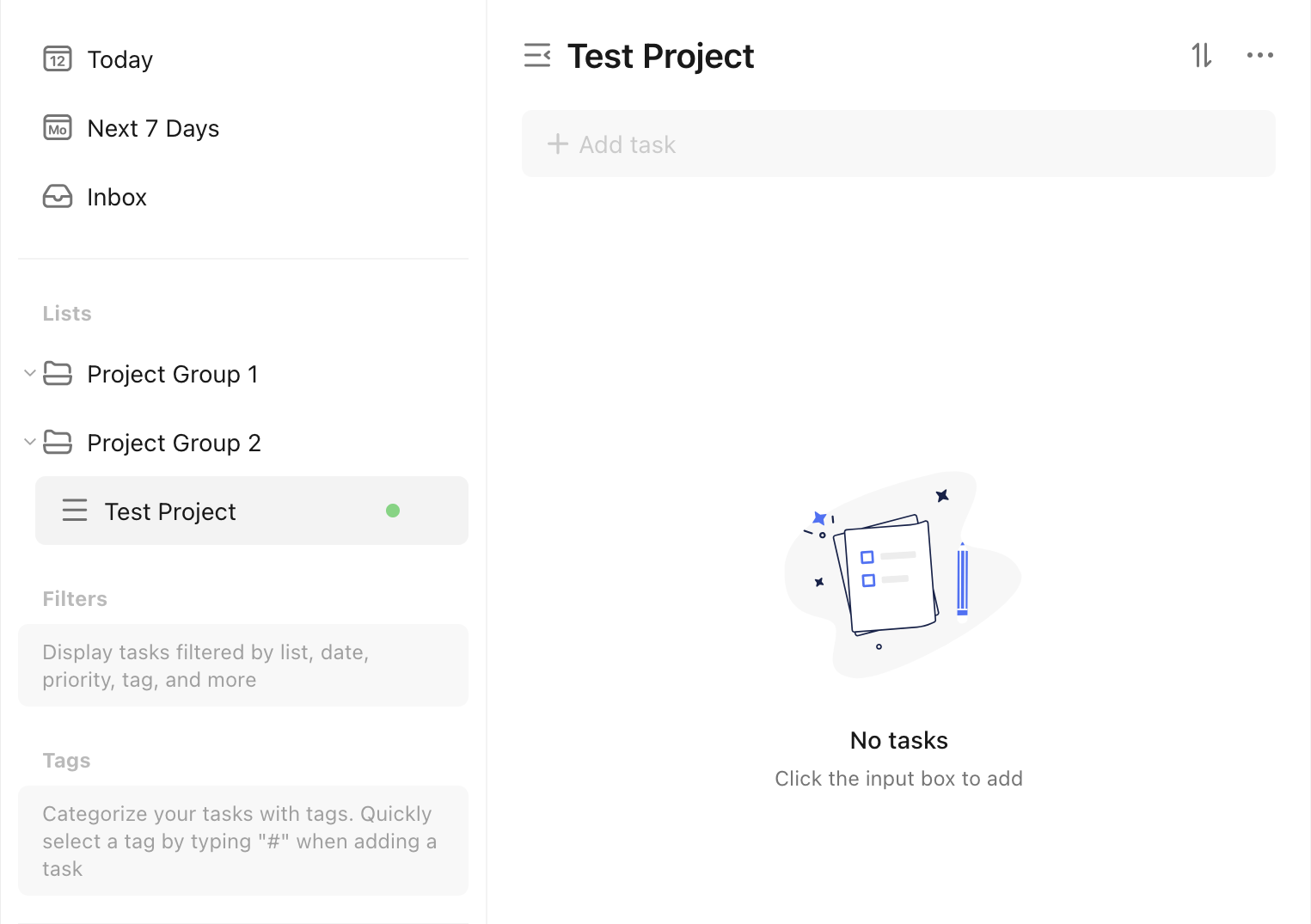Open the sort options arrows icon
Viewport: 1311px width, 924px height.
tap(1202, 56)
